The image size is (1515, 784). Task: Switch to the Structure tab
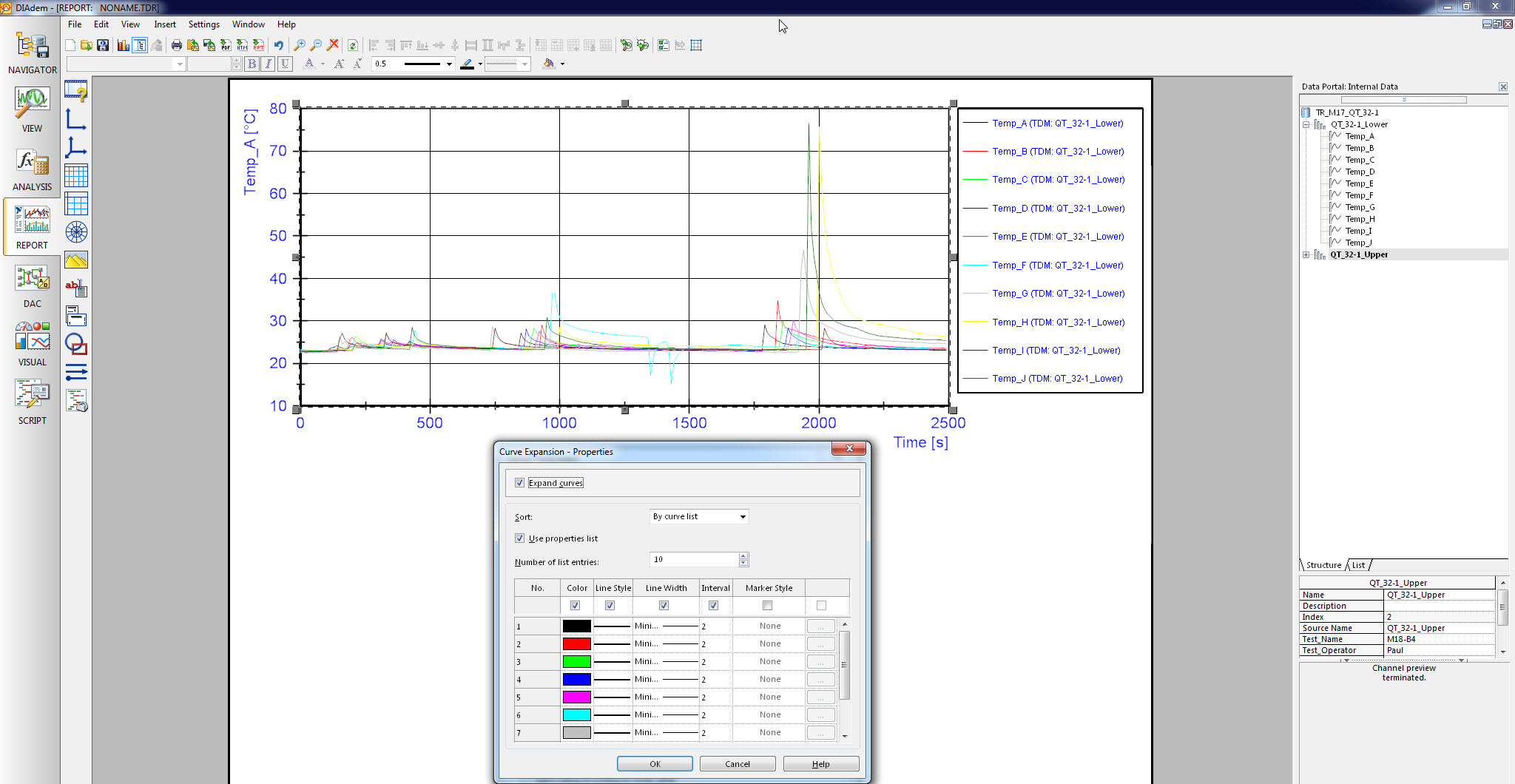(x=1323, y=565)
